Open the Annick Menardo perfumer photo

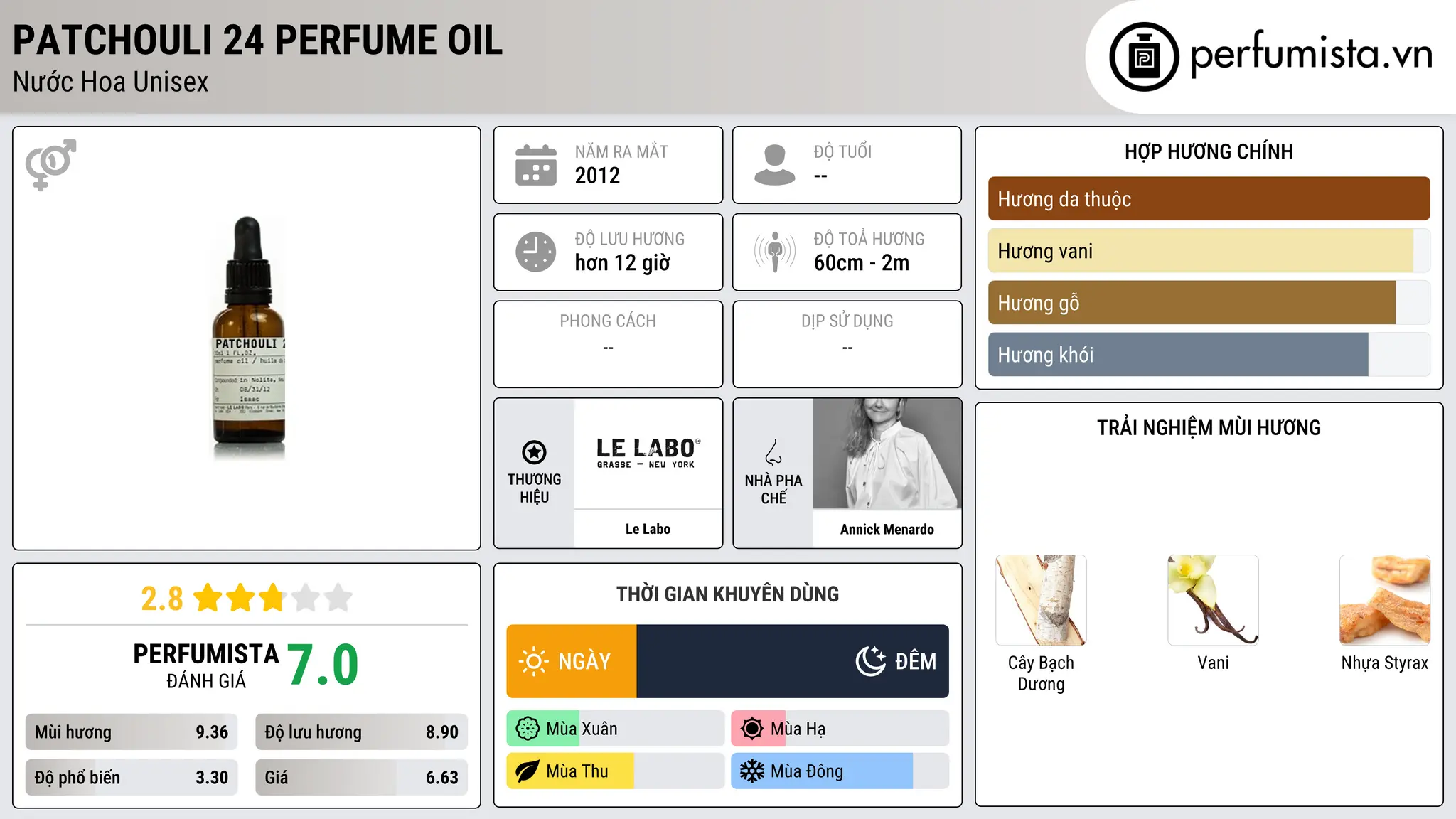point(887,454)
